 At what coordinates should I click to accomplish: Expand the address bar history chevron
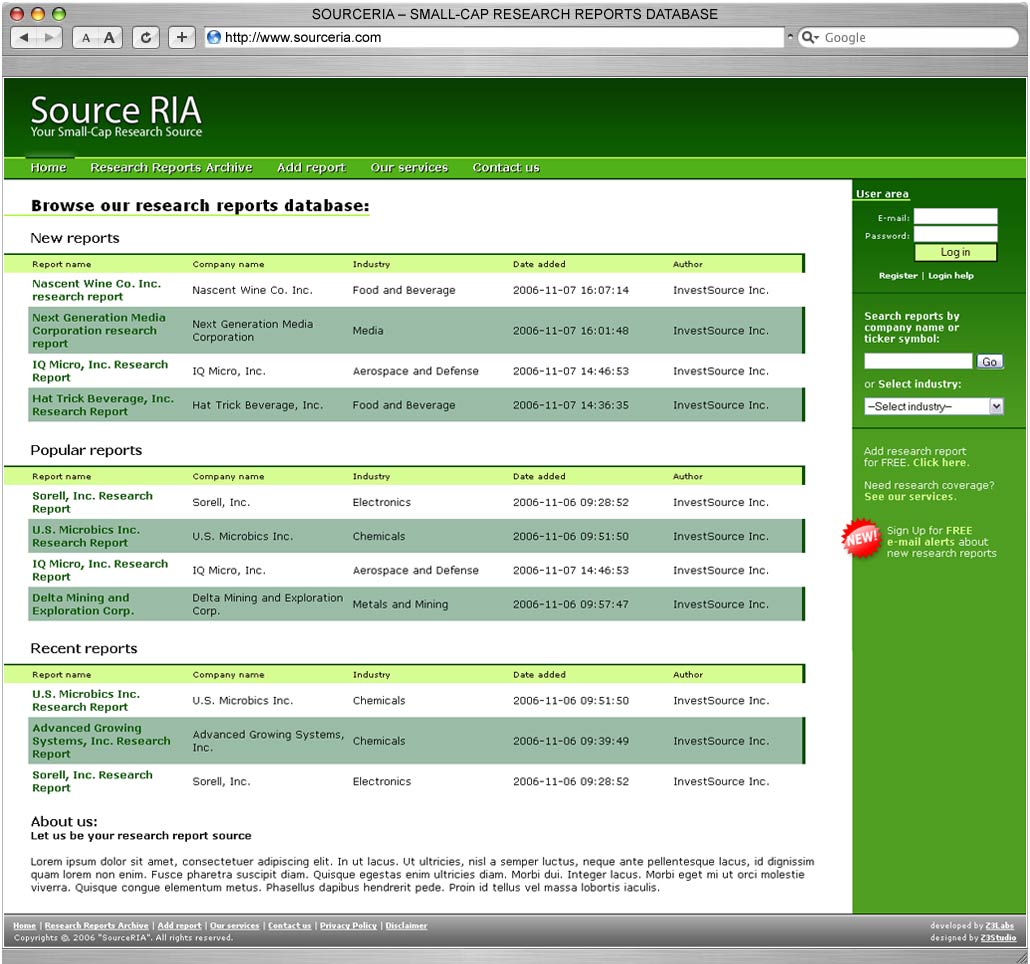click(791, 36)
